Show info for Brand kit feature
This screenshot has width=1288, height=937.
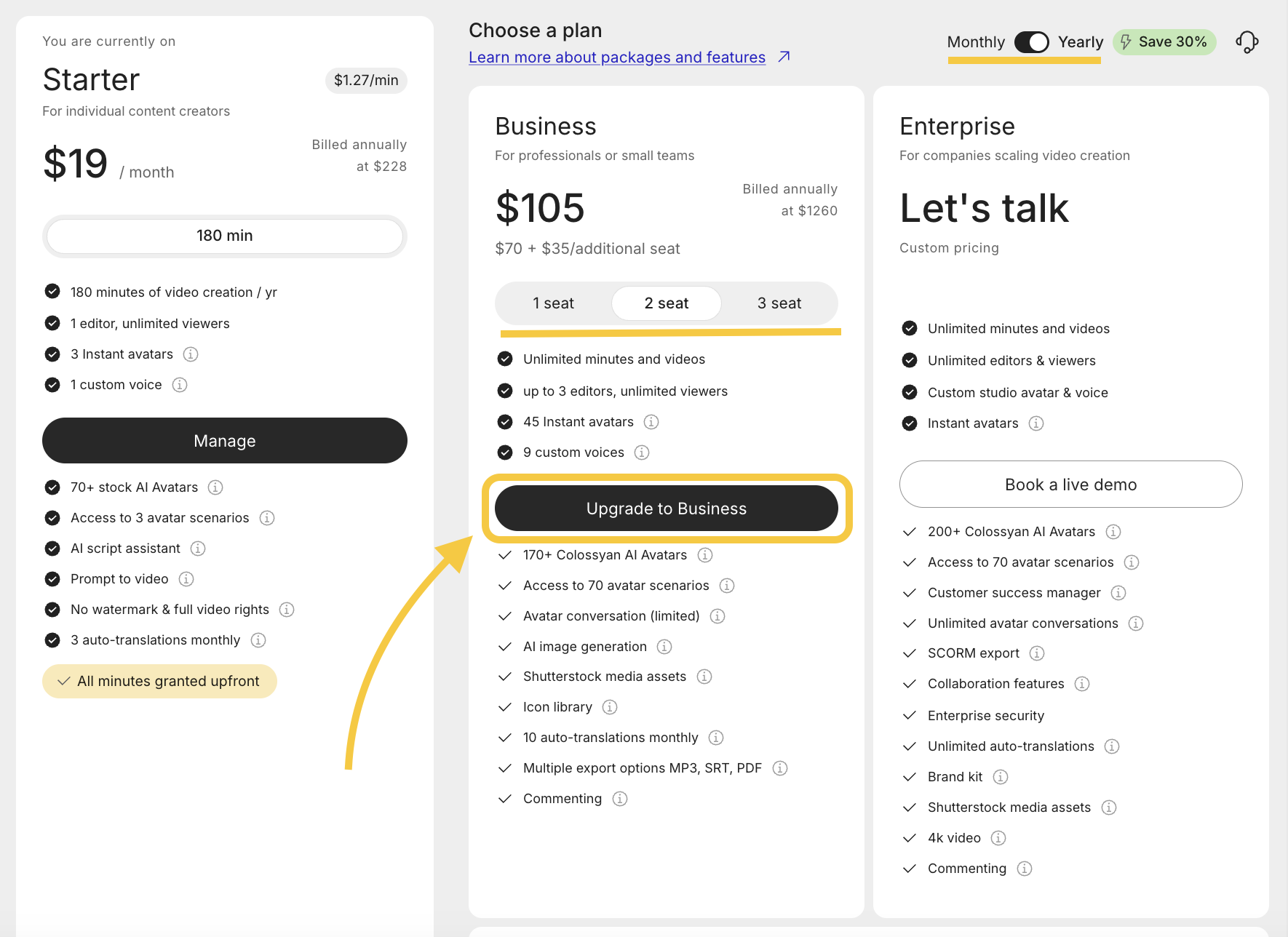[1001, 777]
